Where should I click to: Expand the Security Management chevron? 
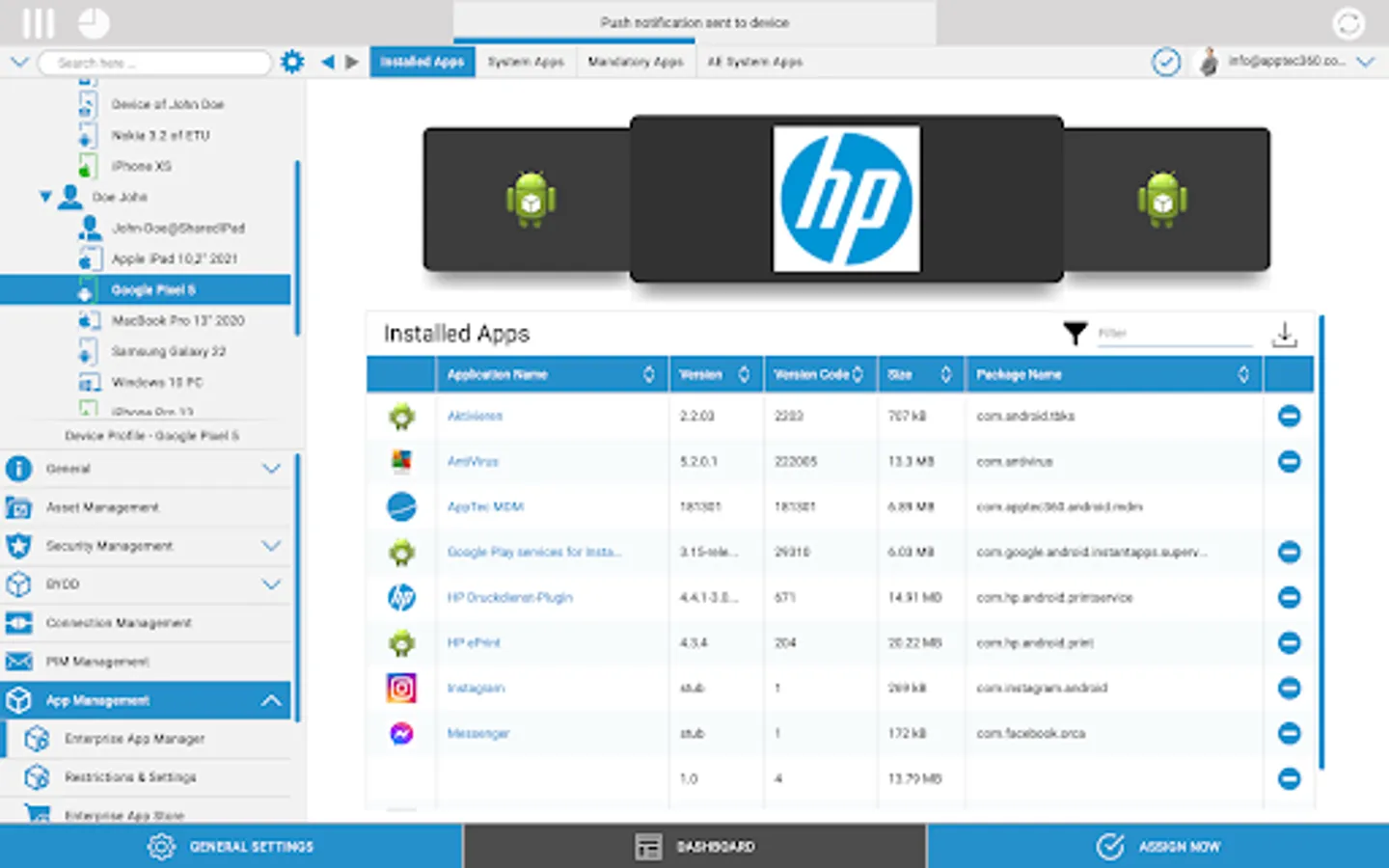(271, 546)
